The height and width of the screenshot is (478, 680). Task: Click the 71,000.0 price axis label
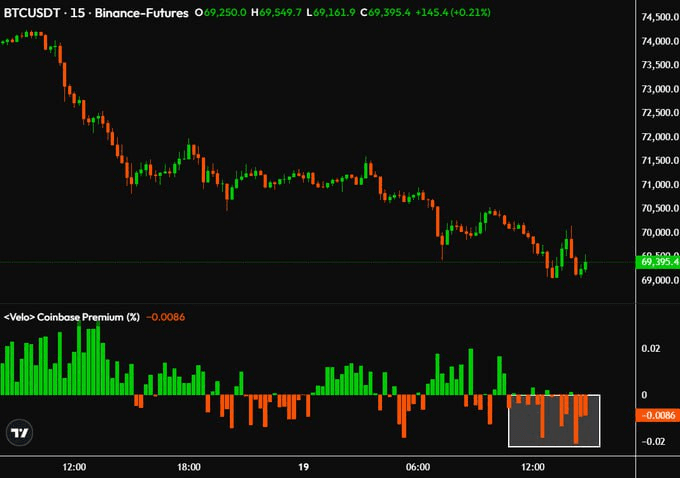coord(659,185)
